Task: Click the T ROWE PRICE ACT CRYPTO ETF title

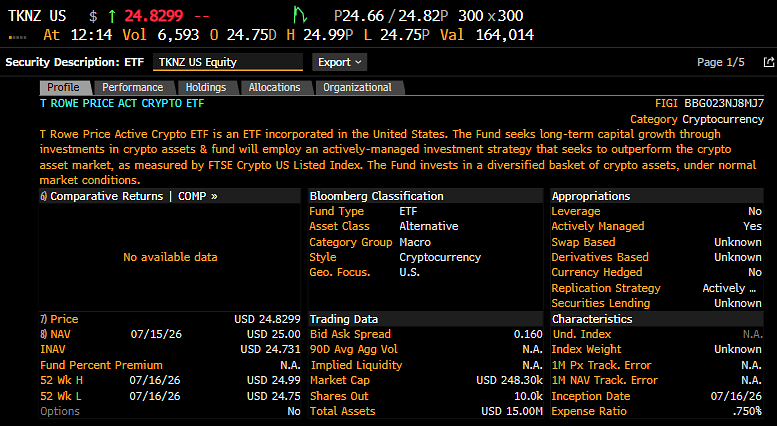Action: tap(122, 103)
